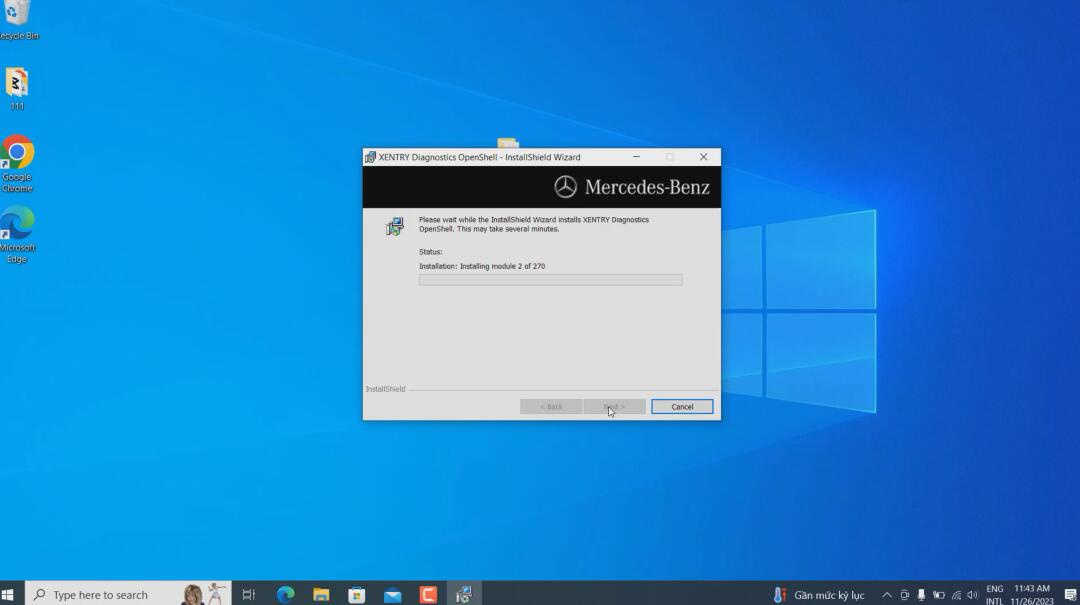Open the Mail app from the taskbar
Screen dimensions: 1080x605
click(x=393, y=594)
